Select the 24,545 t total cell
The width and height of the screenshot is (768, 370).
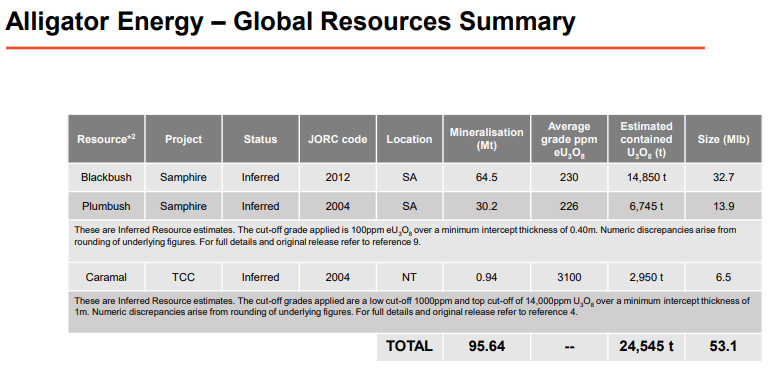[x=647, y=347]
